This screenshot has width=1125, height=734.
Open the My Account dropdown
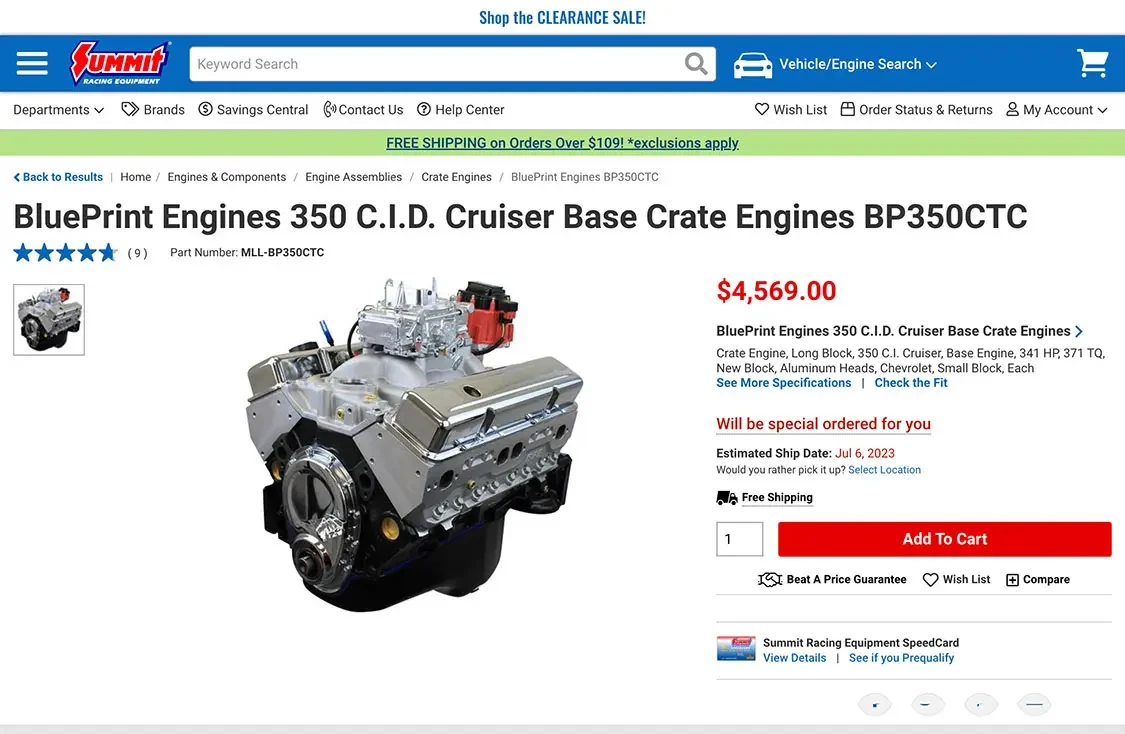pyautogui.click(x=1057, y=110)
